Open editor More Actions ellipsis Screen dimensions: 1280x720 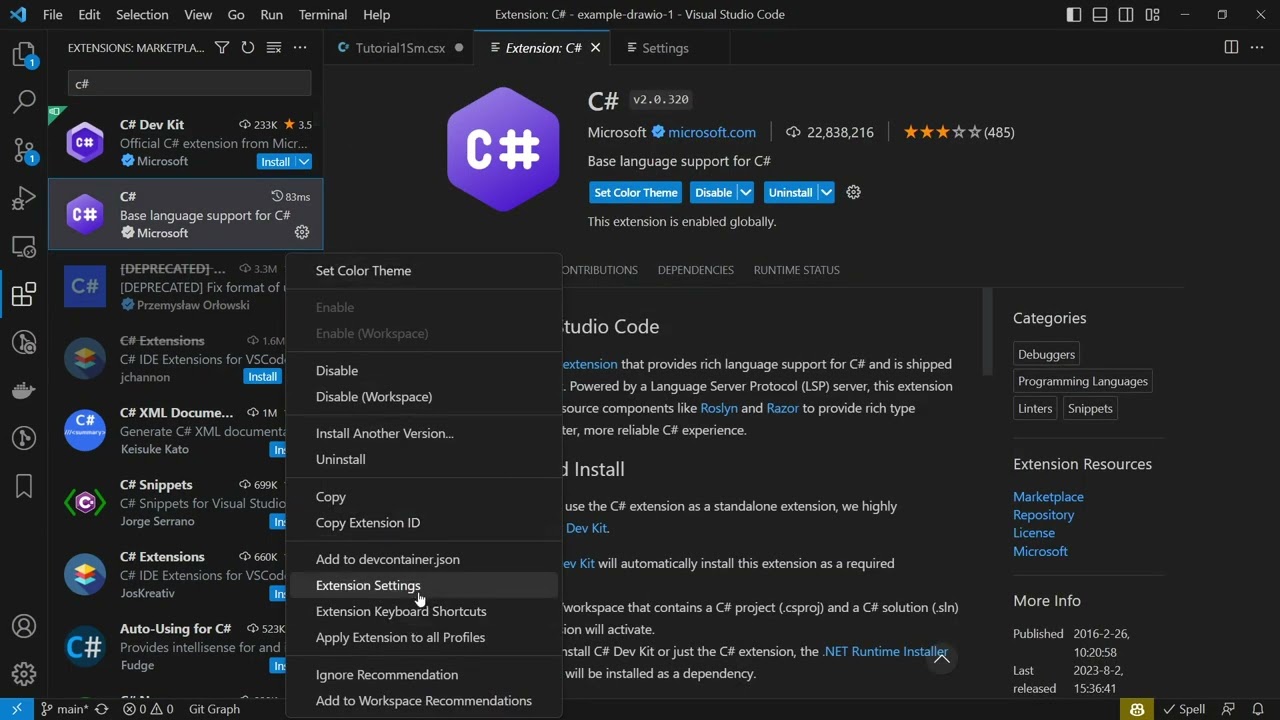pyautogui.click(x=1257, y=48)
